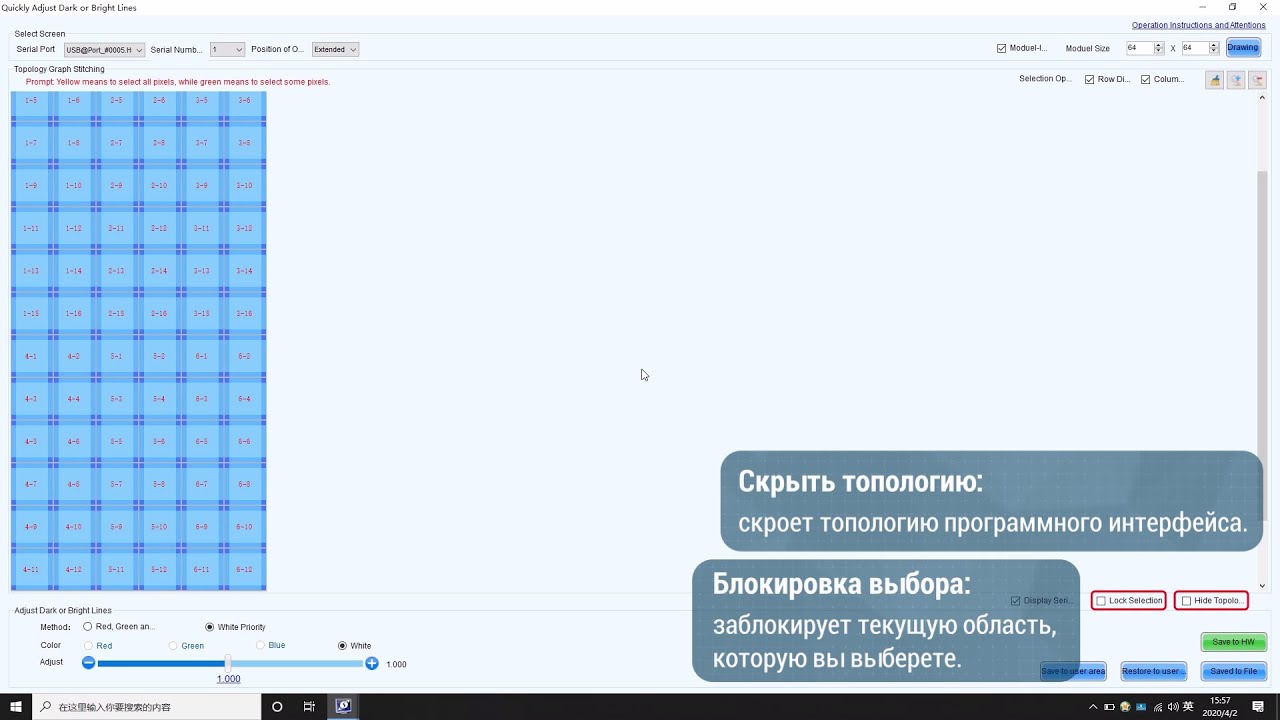The width and height of the screenshot is (1280, 720).
Task: Click the Save to user area button
Action: [x=1073, y=671]
